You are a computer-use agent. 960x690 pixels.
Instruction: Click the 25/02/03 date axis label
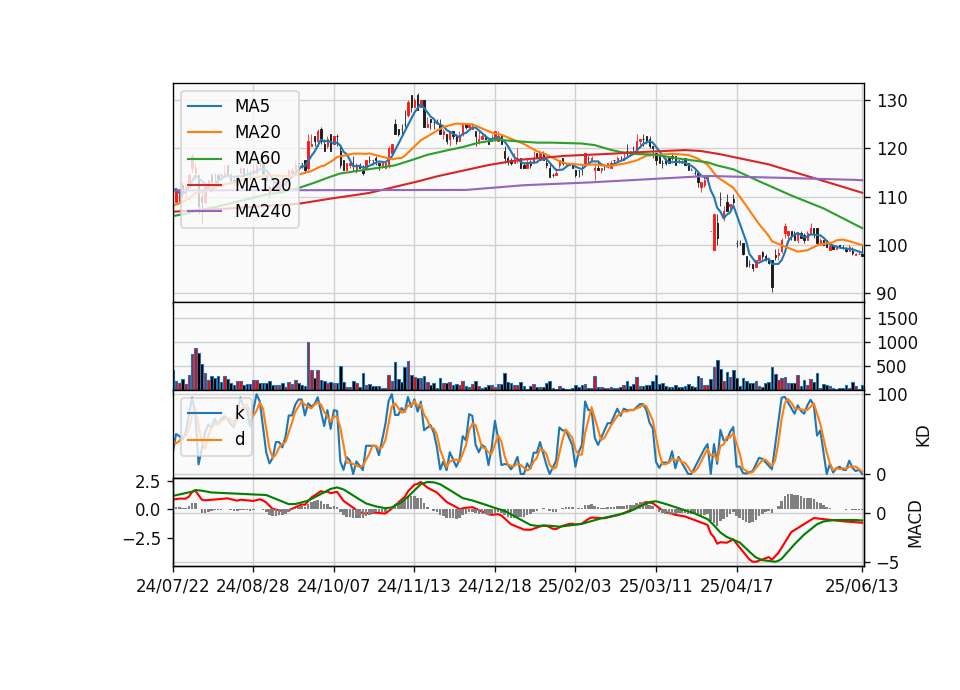tap(575, 586)
